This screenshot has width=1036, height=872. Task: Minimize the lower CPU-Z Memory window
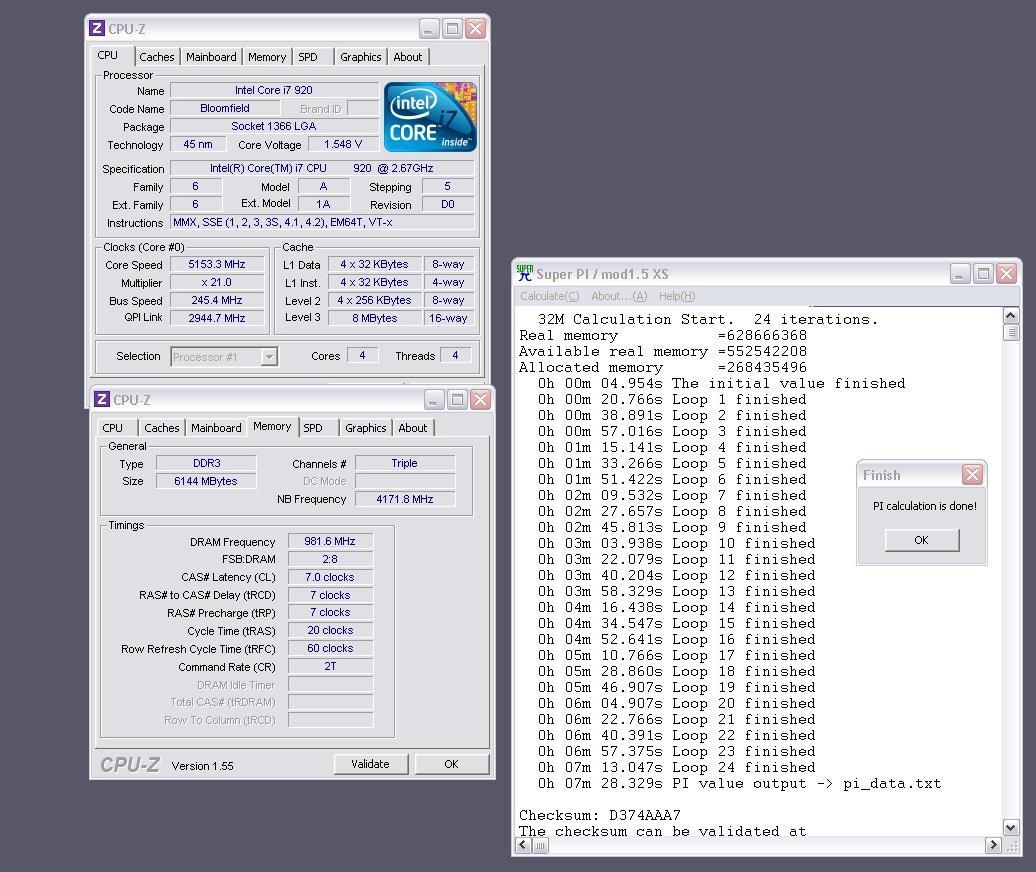[434, 399]
